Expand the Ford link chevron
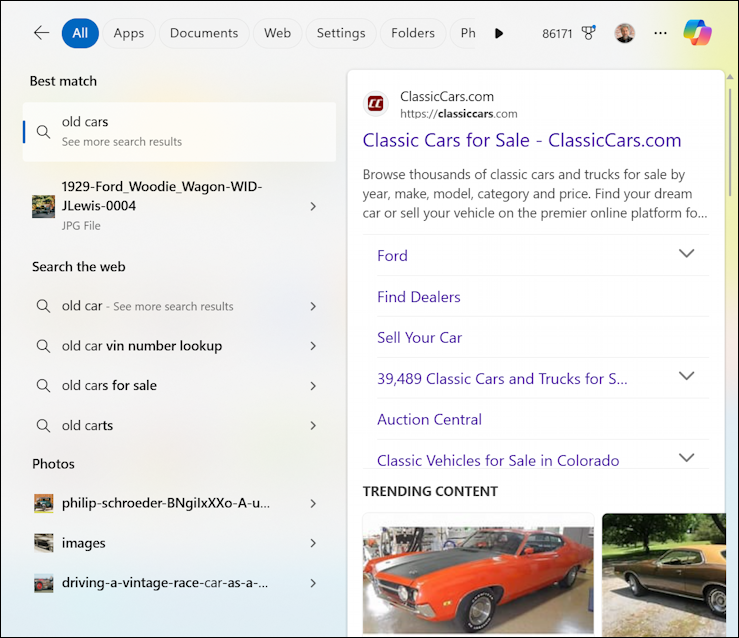The image size is (739, 638). click(x=686, y=254)
